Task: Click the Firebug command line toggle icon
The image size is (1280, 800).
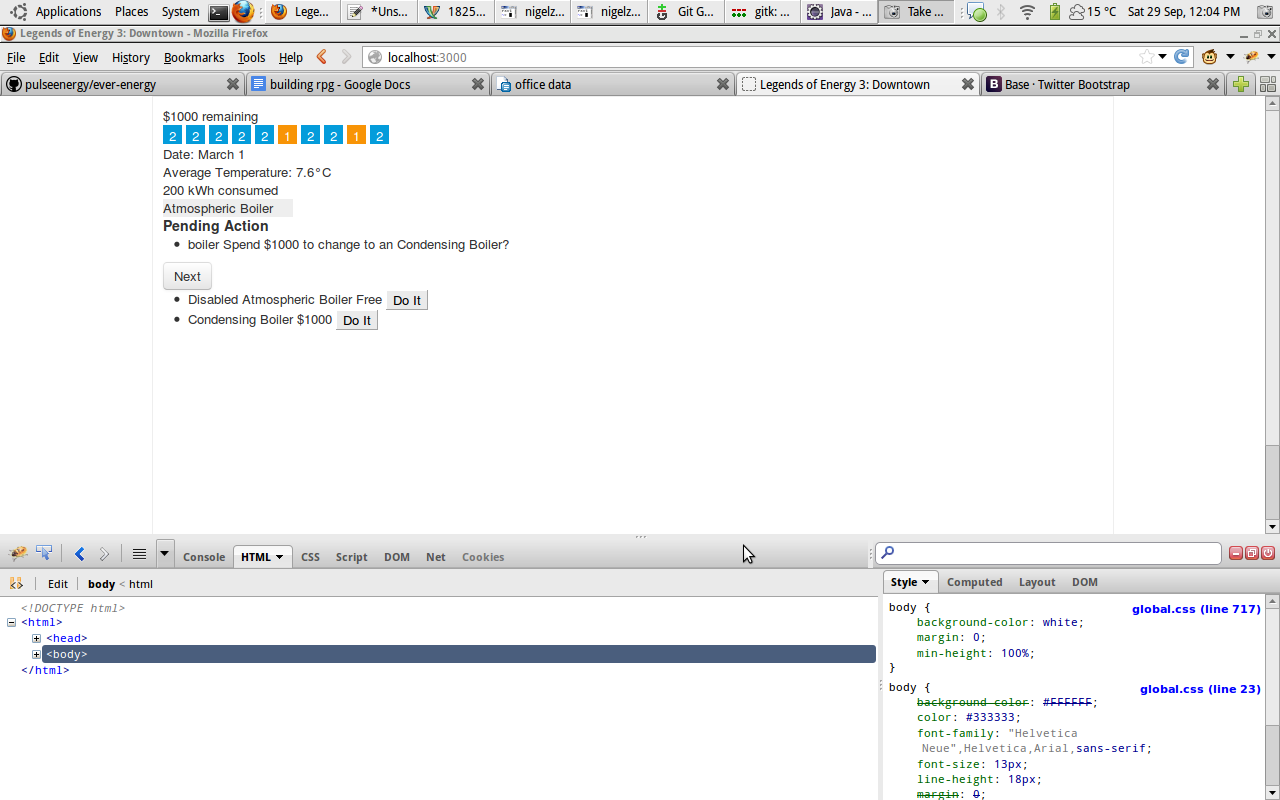Action: (139, 554)
